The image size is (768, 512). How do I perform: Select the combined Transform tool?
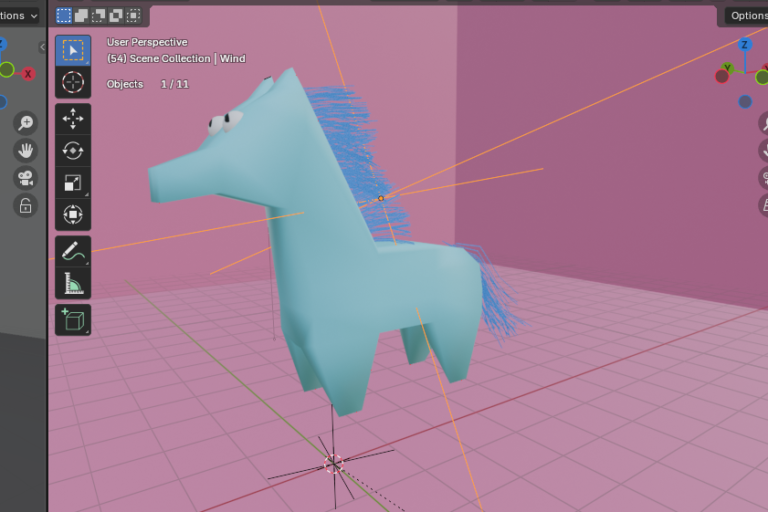(73, 213)
